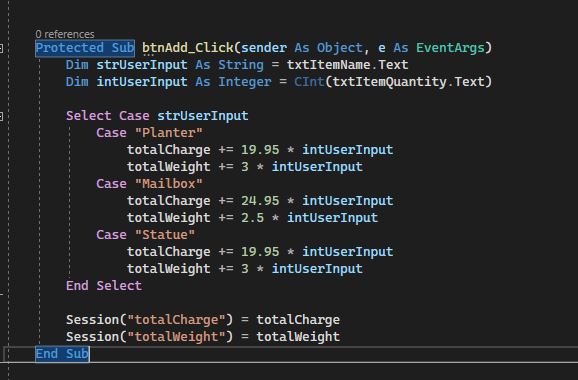Click the 2.5 weight value
Screen dimensions: 578x380
coord(253,217)
